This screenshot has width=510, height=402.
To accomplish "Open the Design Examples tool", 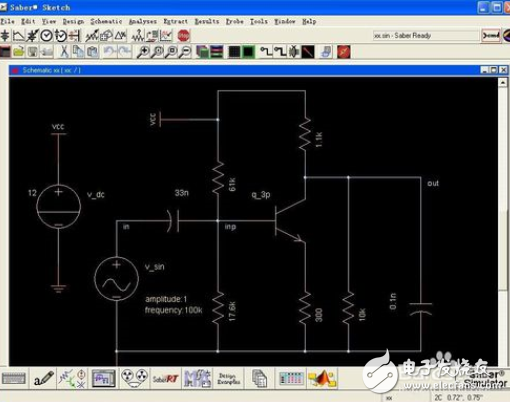I will (x=228, y=379).
